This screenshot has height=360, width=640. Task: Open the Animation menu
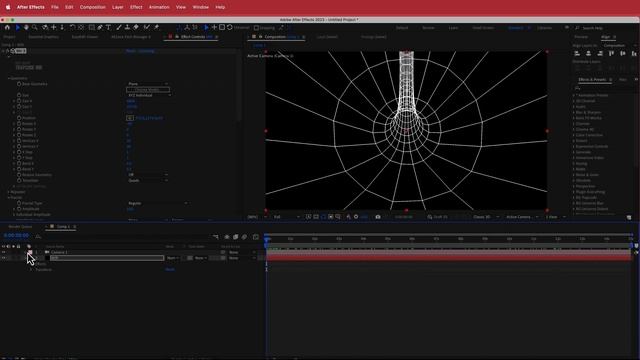tap(159, 7)
